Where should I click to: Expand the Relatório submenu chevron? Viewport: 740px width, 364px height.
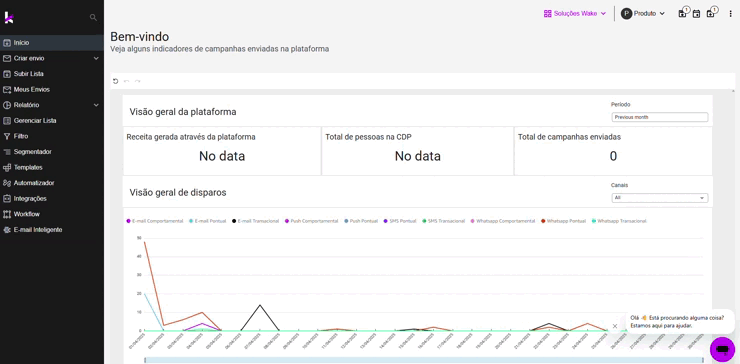coord(96,105)
